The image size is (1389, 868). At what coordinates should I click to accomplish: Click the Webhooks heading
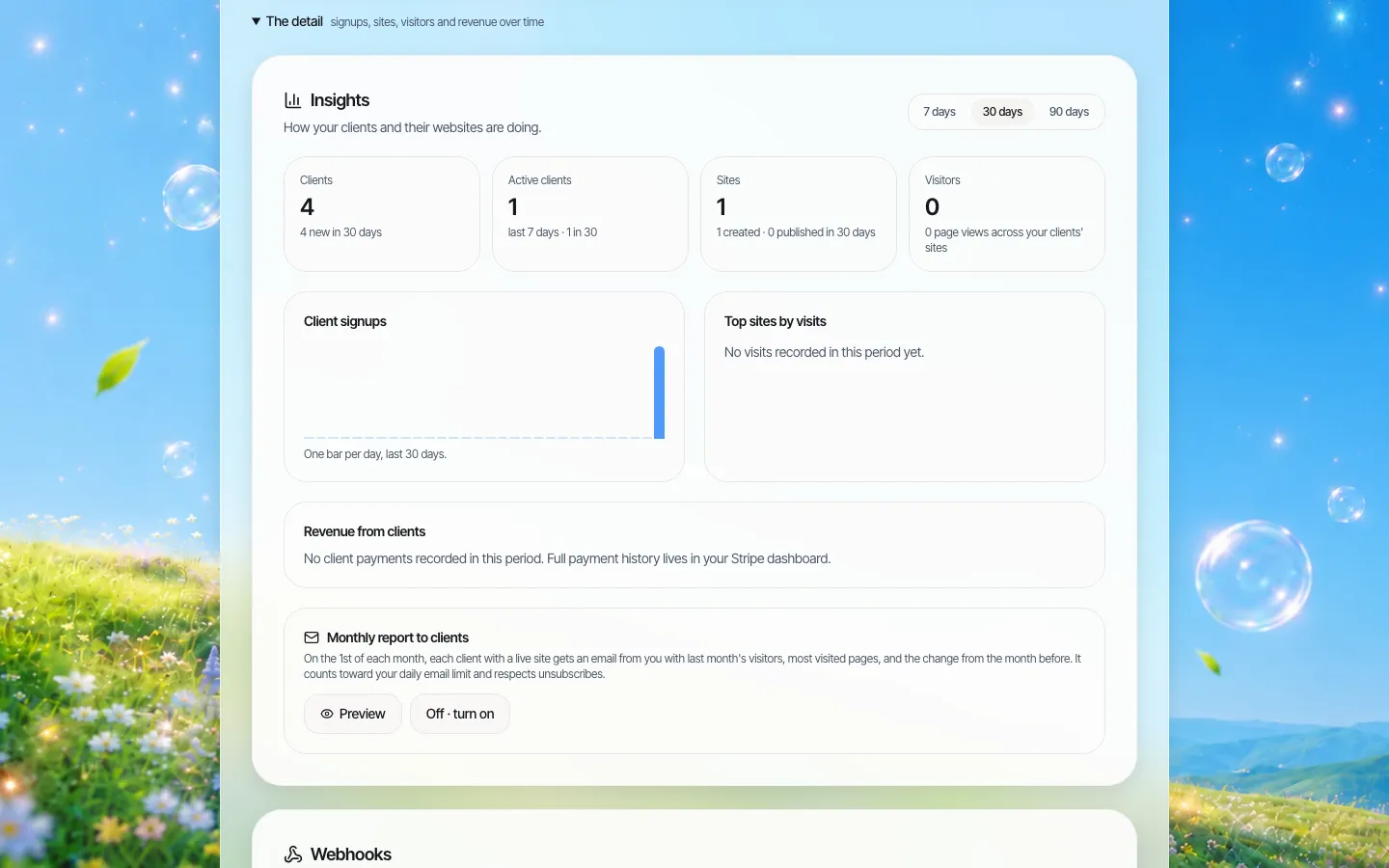pyautogui.click(x=351, y=854)
